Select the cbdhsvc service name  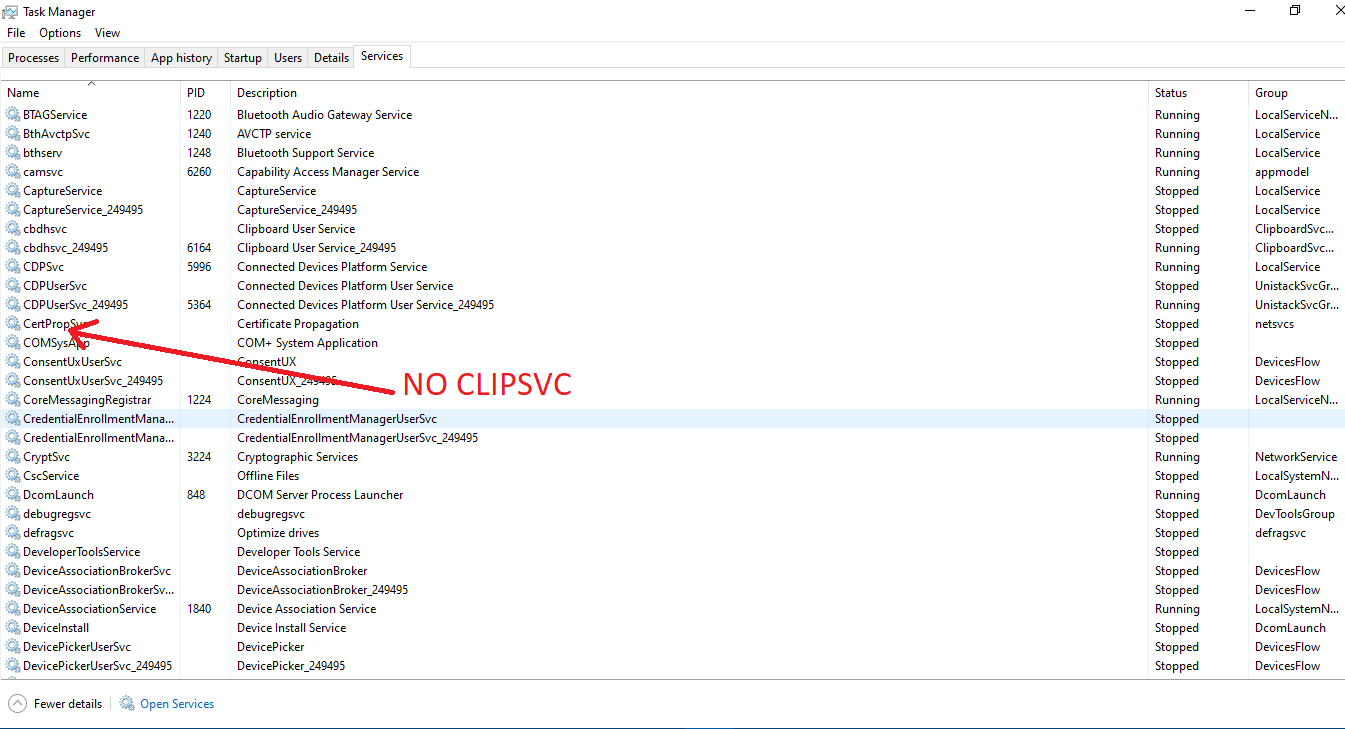click(x=45, y=229)
